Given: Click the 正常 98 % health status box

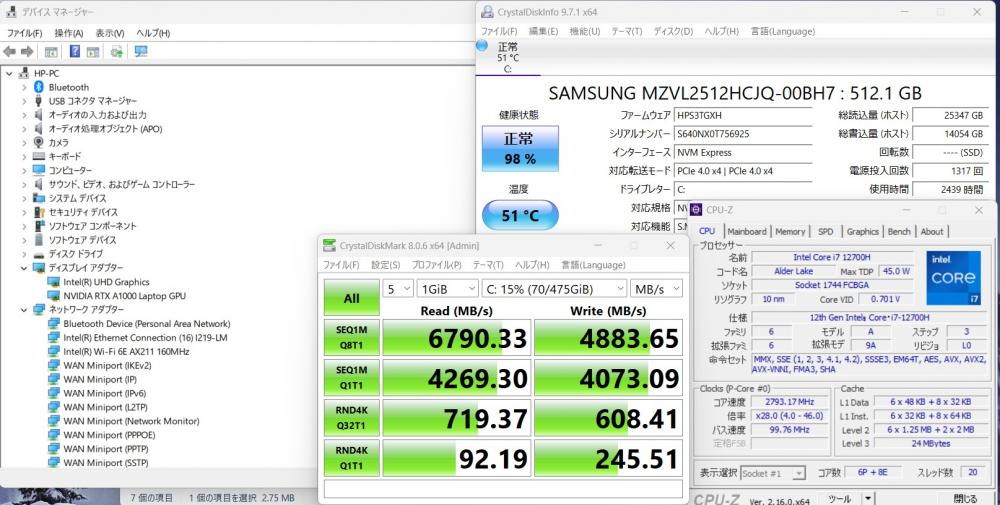Looking at the screenshot, I should click(518, 148).
